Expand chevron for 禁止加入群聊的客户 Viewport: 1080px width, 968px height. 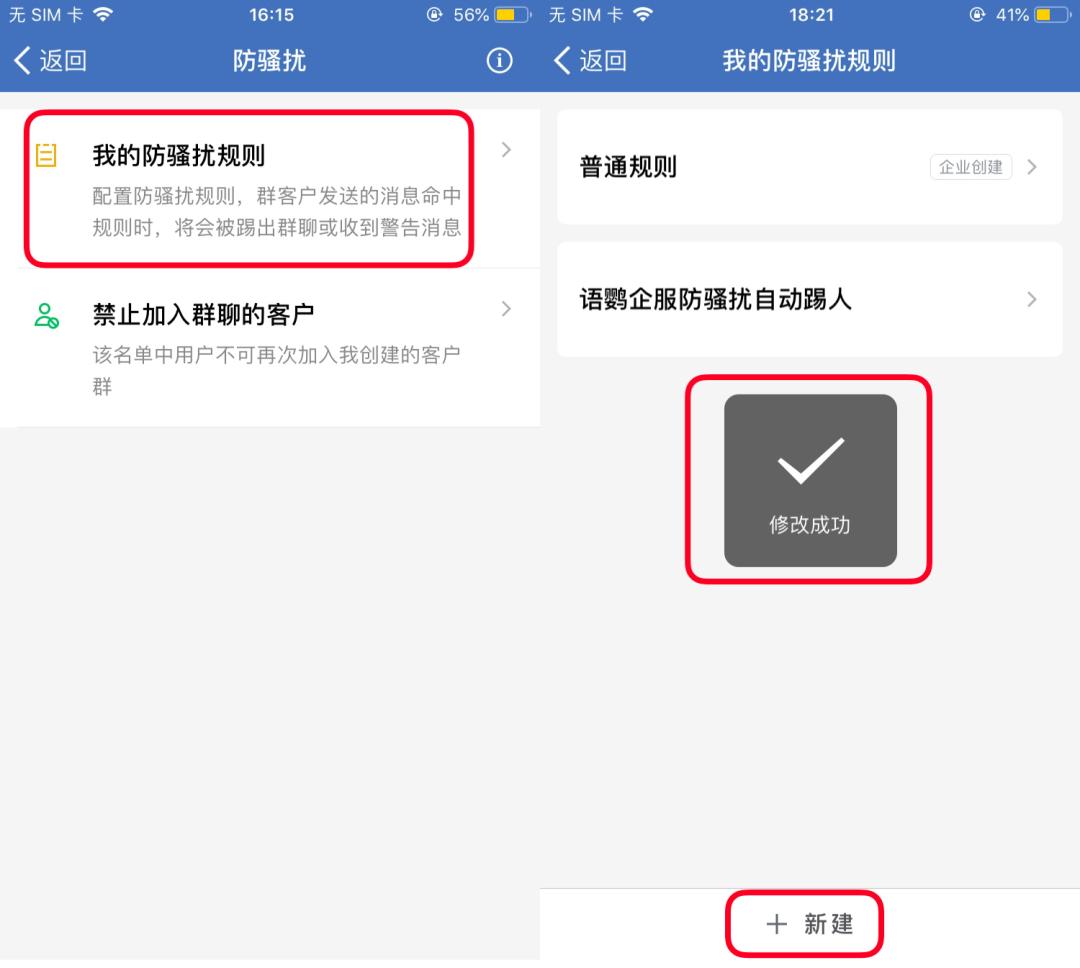(506, 309)
